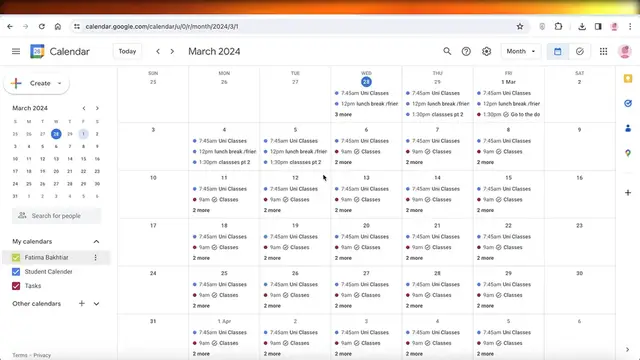
Task: Open Google Maps side panel icon
Action: pos(628,153)
